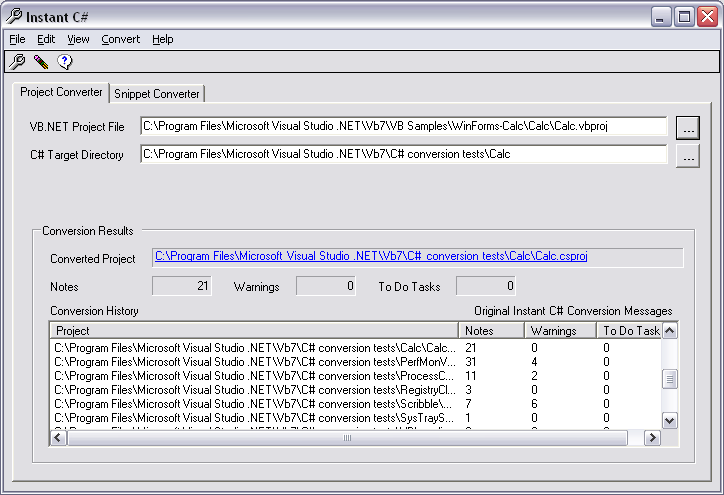Click the history list scroll left arrow
Screen dimensions: 724x495
(x=58, y=438)
